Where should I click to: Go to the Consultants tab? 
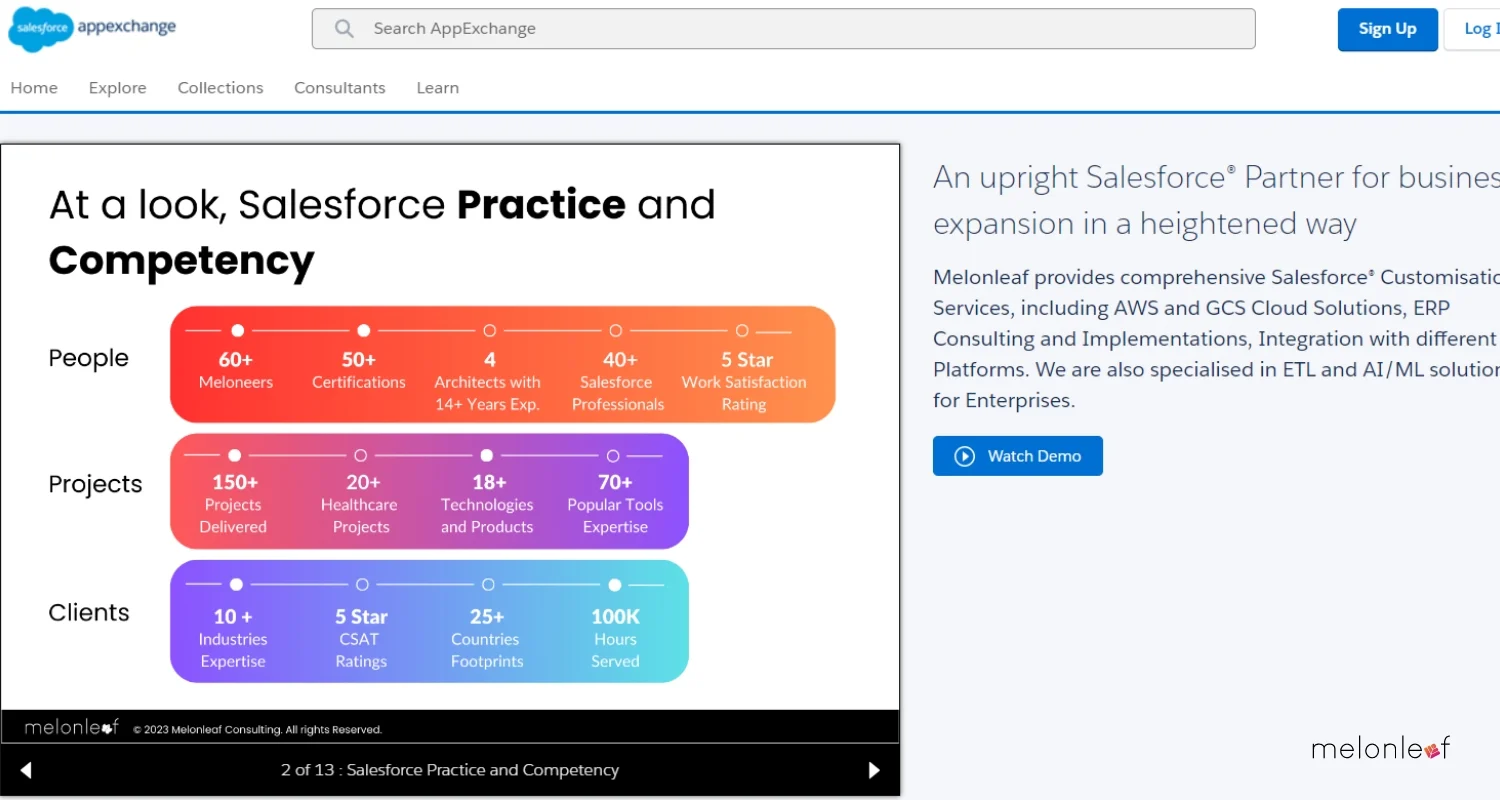point(339,88)
